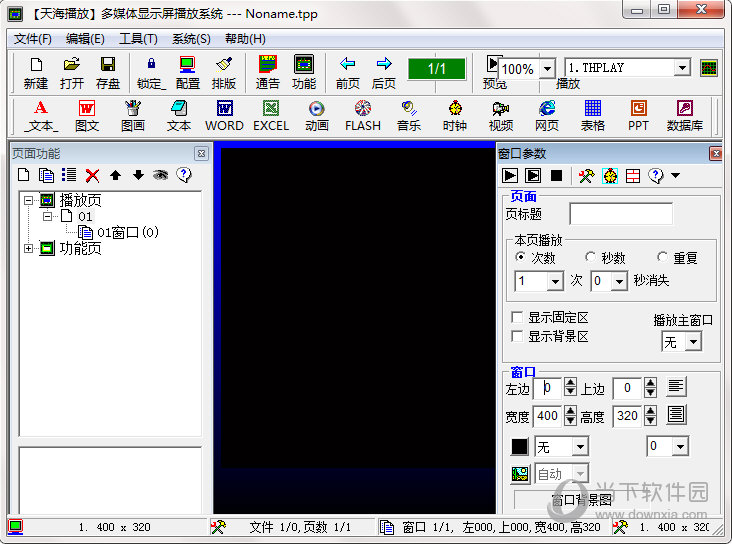Open the THPLAY device dropdown
The width and height of the screenshot is (732, 544).
pos(682,68)
